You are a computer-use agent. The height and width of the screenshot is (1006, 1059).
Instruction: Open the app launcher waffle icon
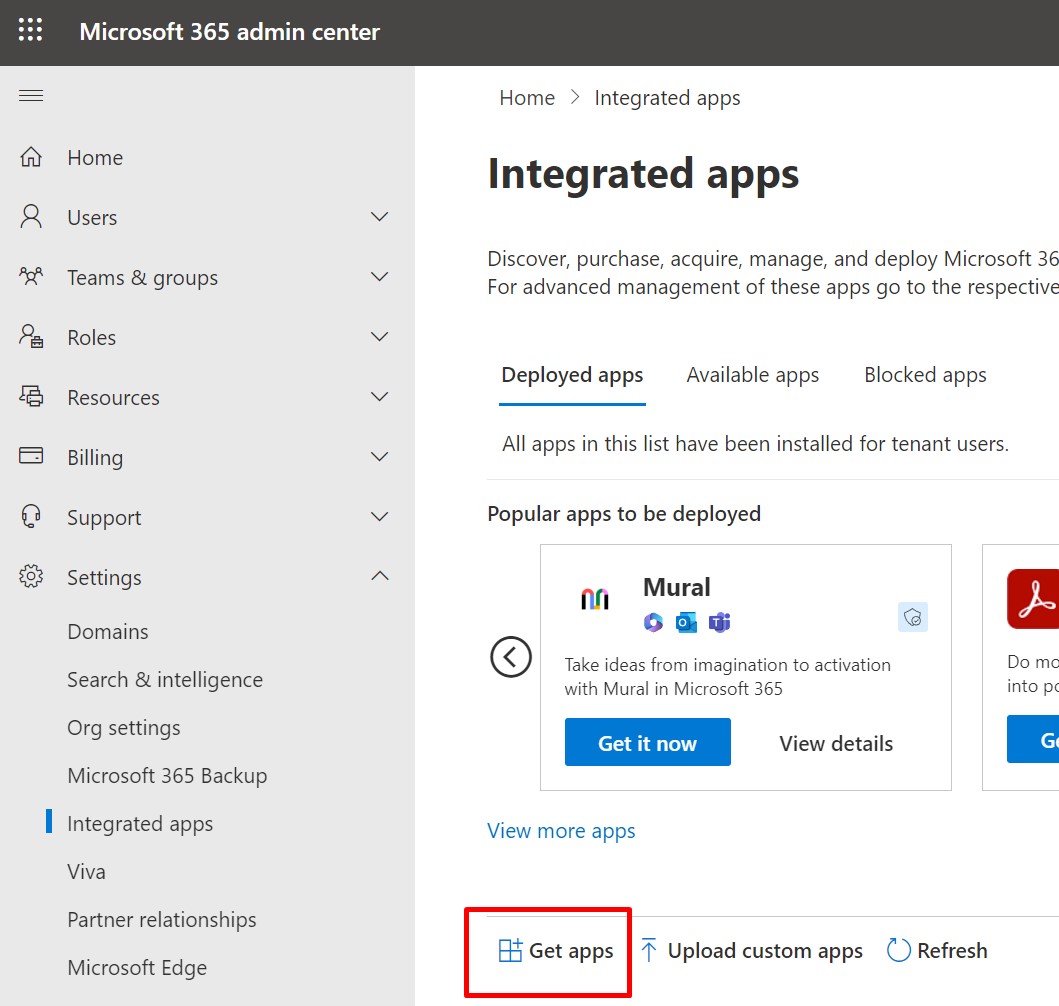[30, 30]
